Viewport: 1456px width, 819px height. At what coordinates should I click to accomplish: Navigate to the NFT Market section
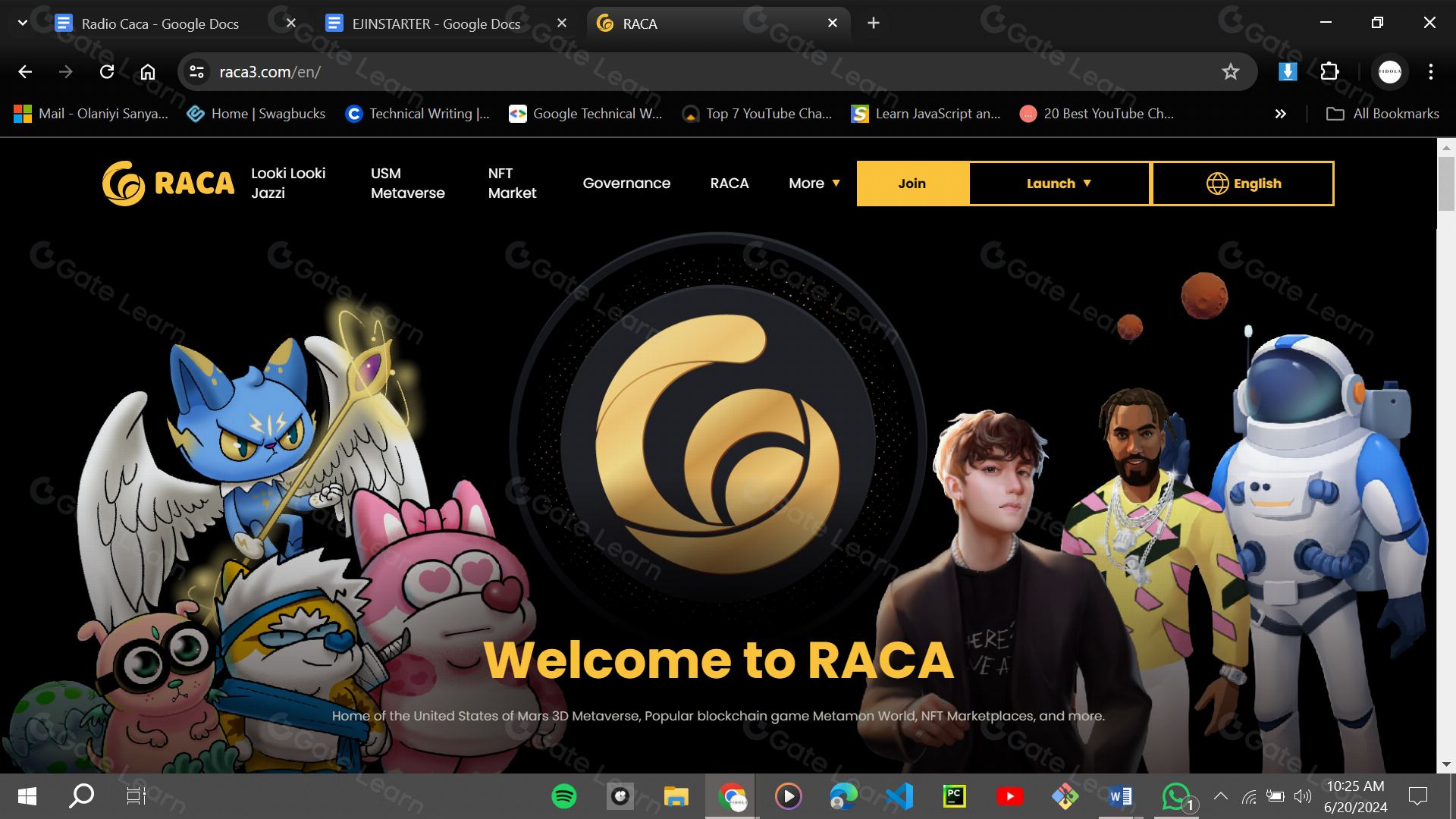pos(512,183)
